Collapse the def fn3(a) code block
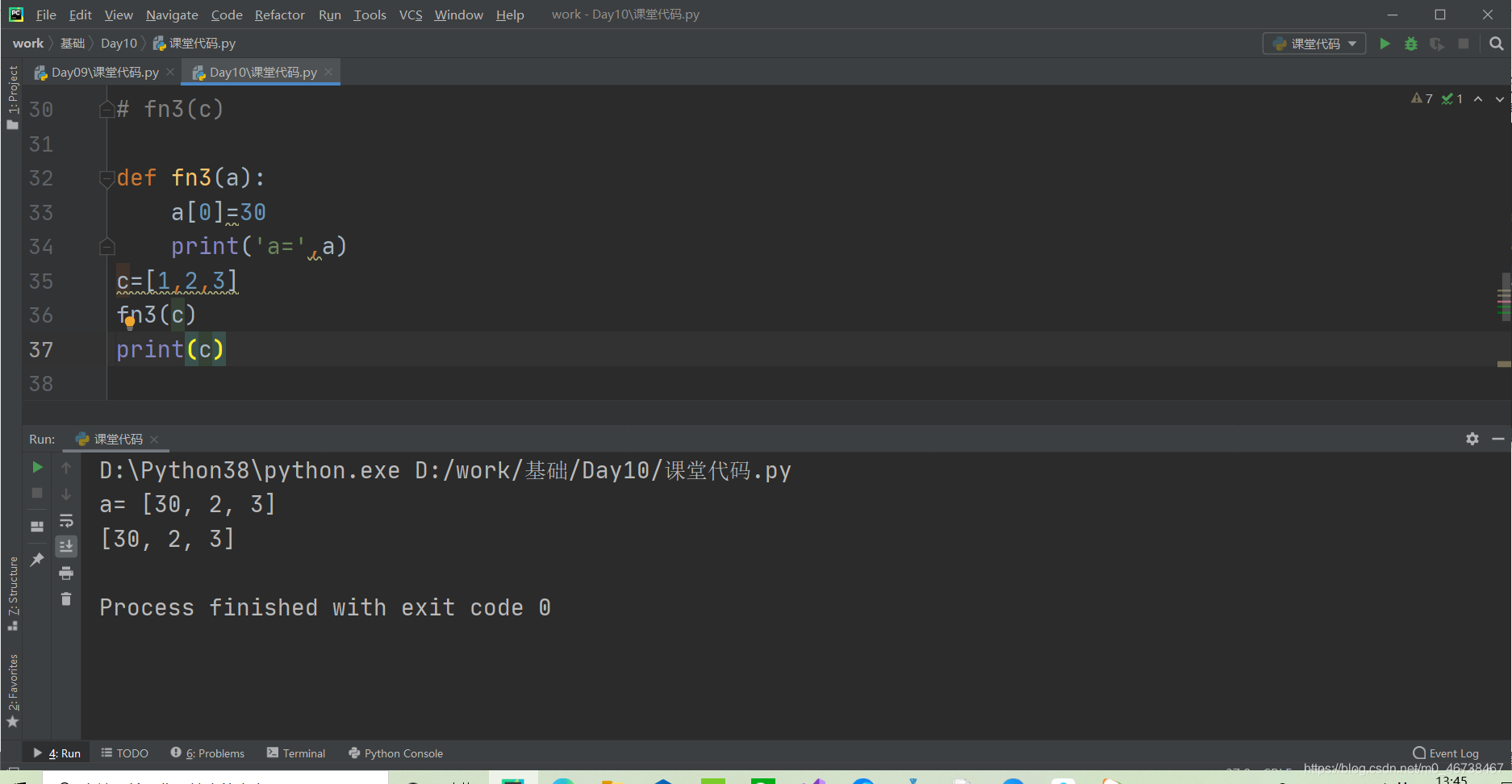Viewport: 1512px width, 784px height. [107, 178]
